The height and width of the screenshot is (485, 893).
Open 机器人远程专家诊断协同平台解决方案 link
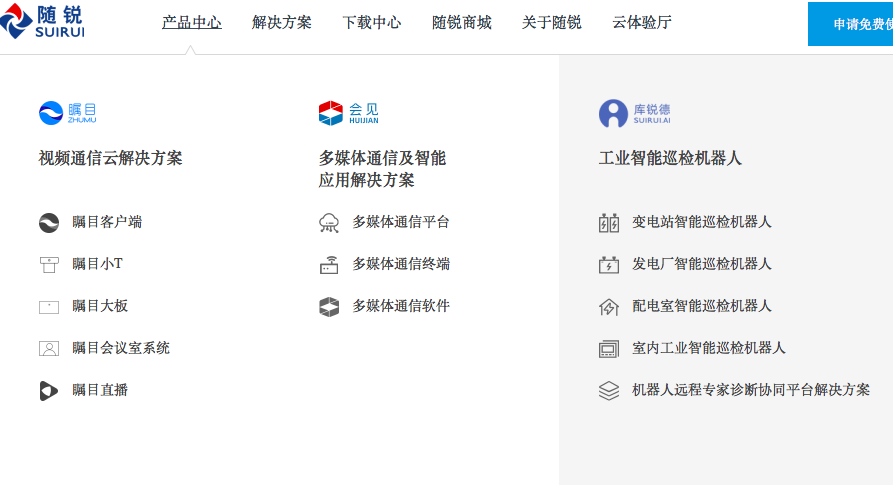coord(751,391)
